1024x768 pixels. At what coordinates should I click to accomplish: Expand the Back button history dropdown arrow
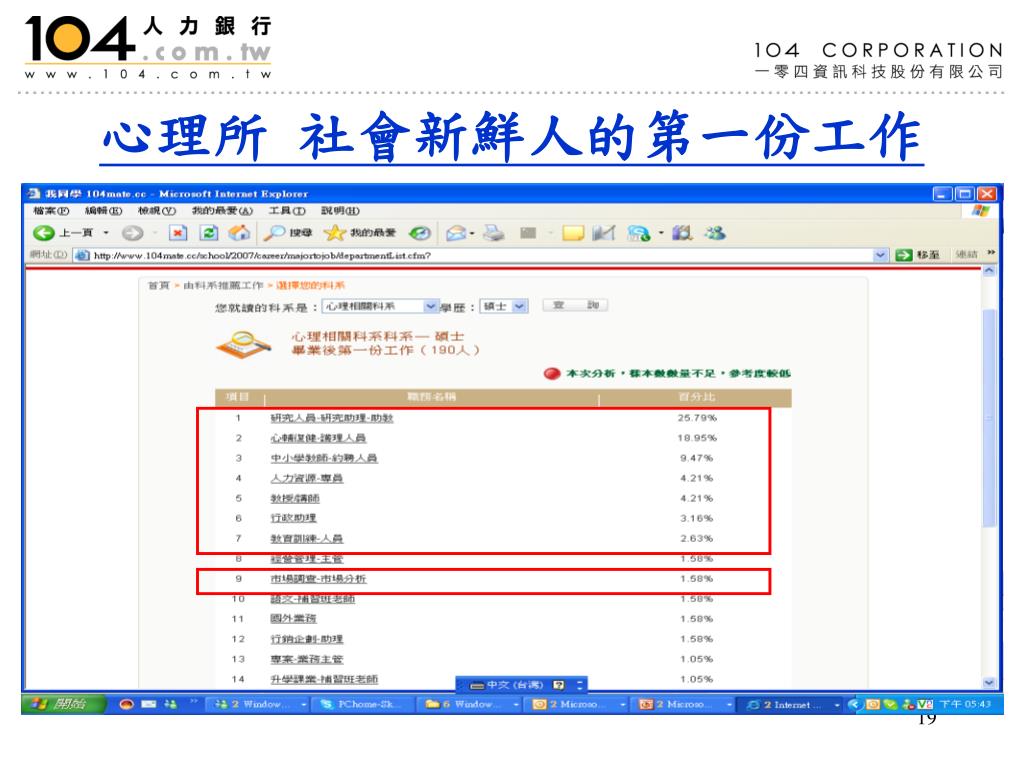[x=106, y=232]
